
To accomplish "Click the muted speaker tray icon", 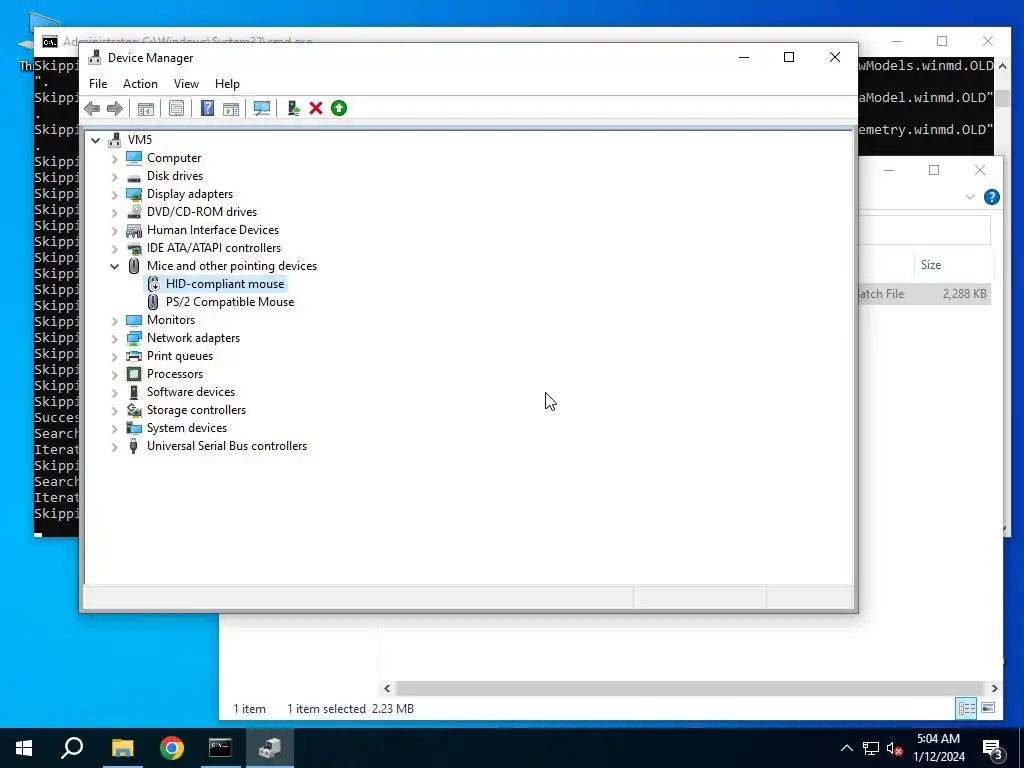I will pyautogui.click(x=894, y=748).
